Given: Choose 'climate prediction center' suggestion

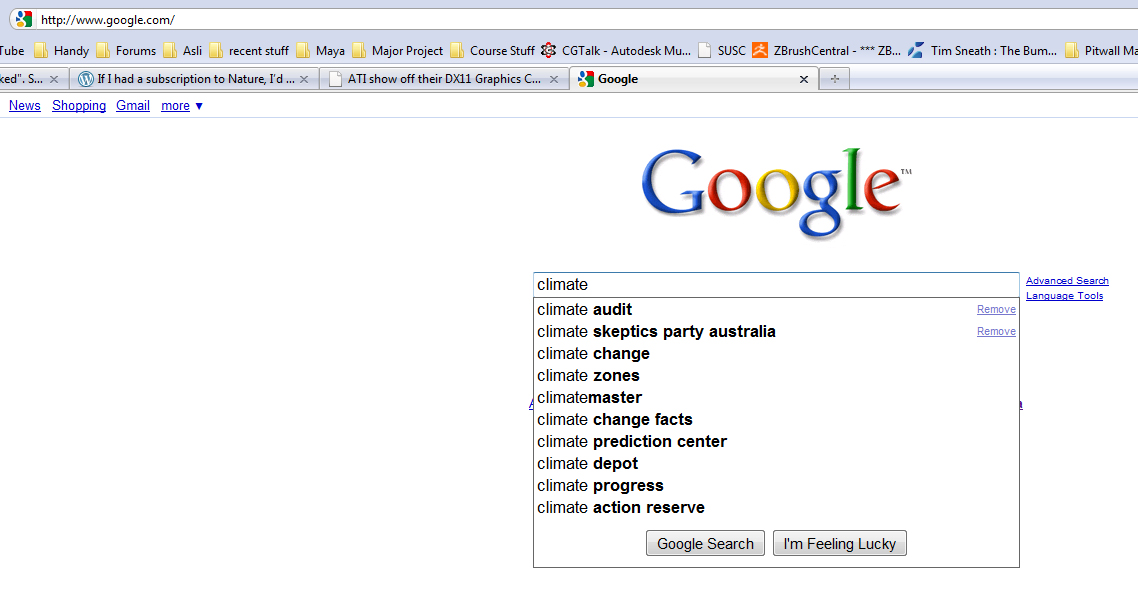Looking at the screenshot, I should click(x=631, y=442).
